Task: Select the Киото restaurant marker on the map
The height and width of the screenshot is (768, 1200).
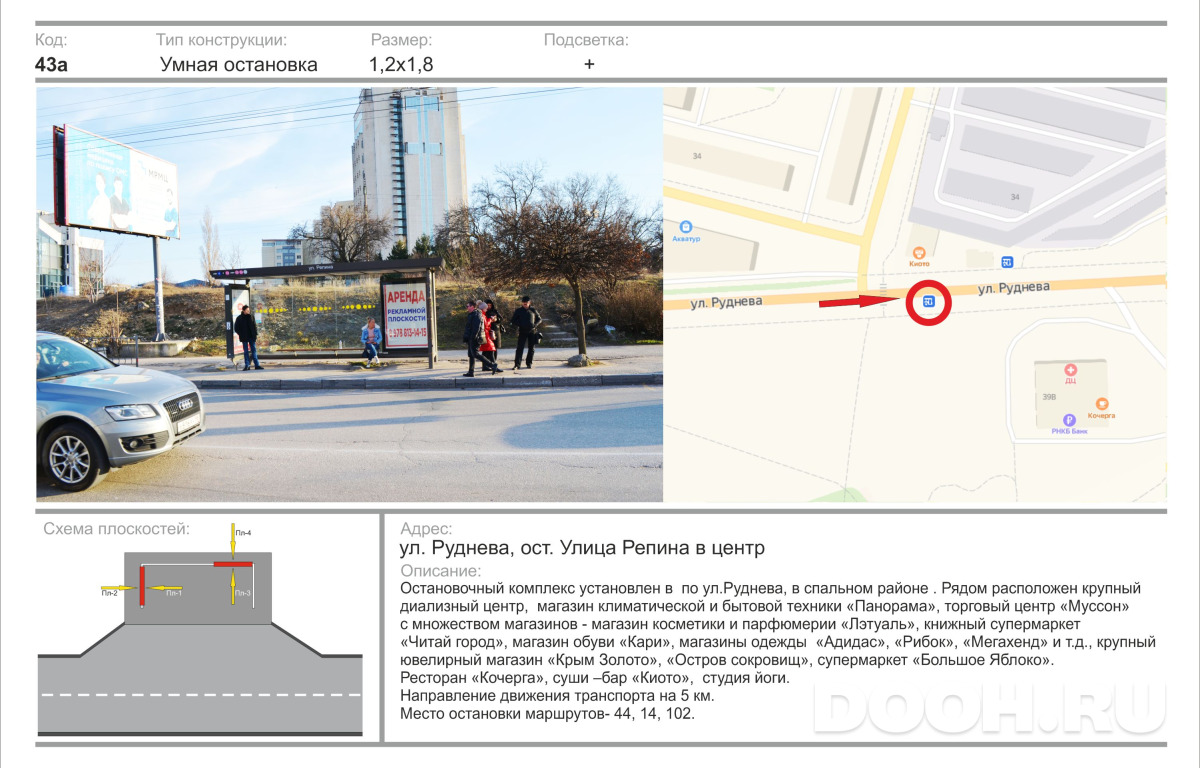Action: point(920,252)
